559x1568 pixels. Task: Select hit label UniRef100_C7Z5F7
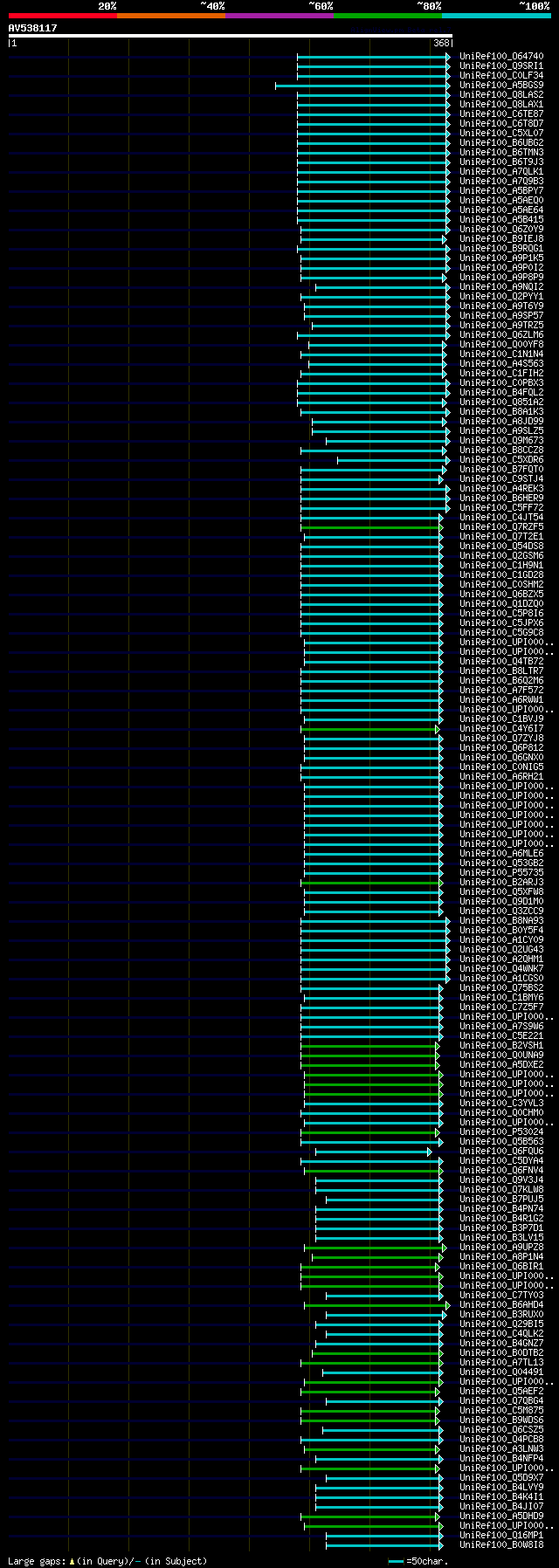(501, 1008)
